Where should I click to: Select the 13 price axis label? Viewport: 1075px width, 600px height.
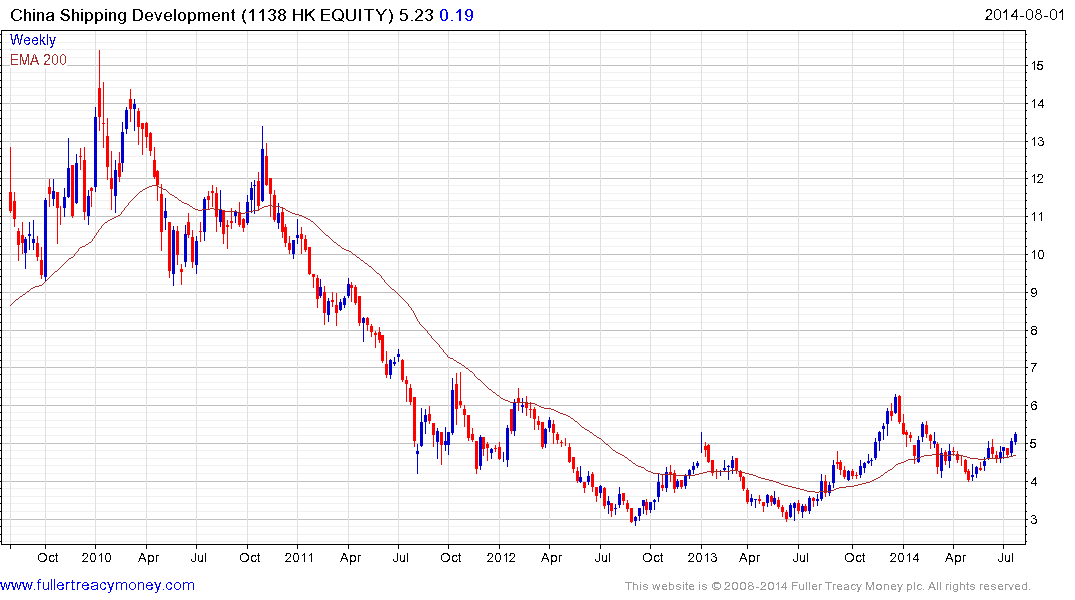click(x=1037, y=141)
